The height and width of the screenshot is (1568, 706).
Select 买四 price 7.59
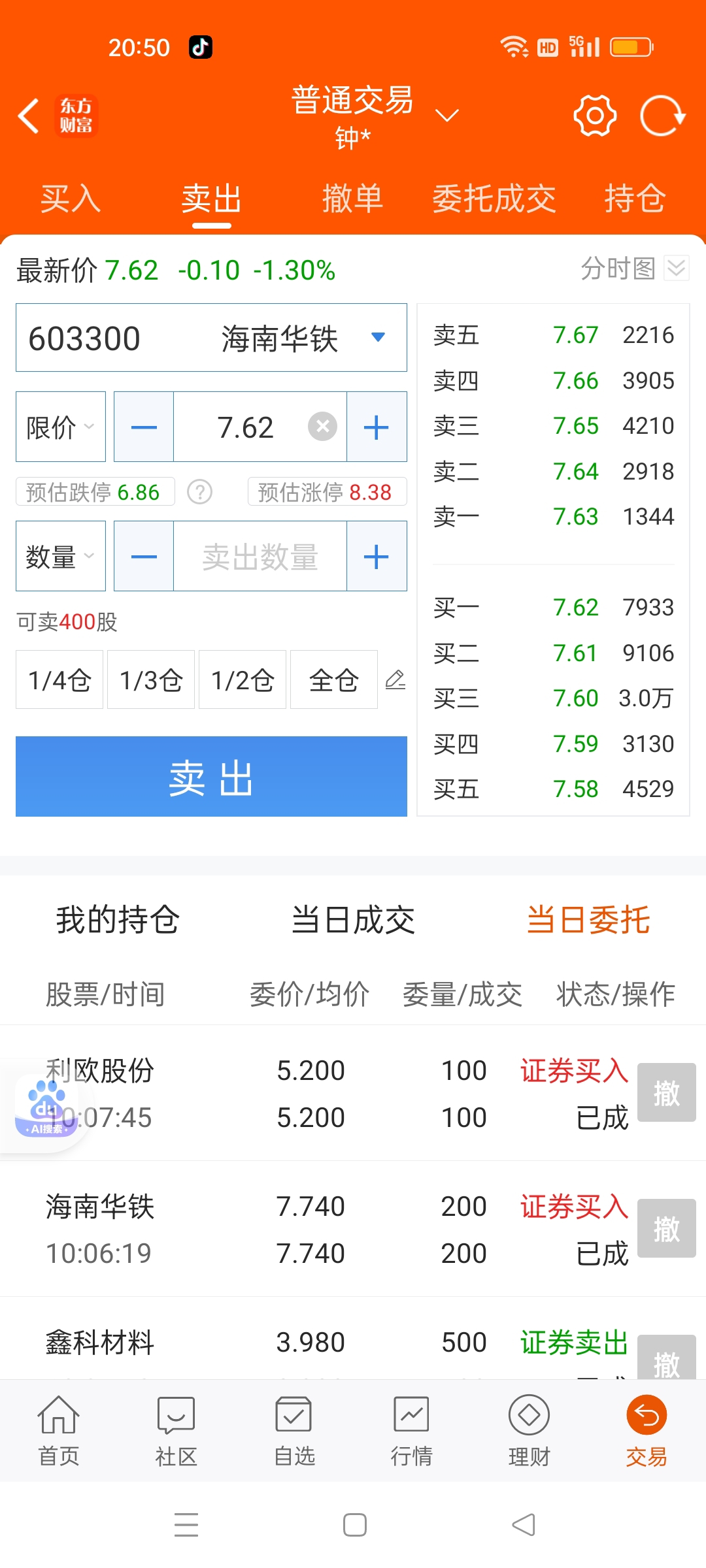(x=554, y=743)
